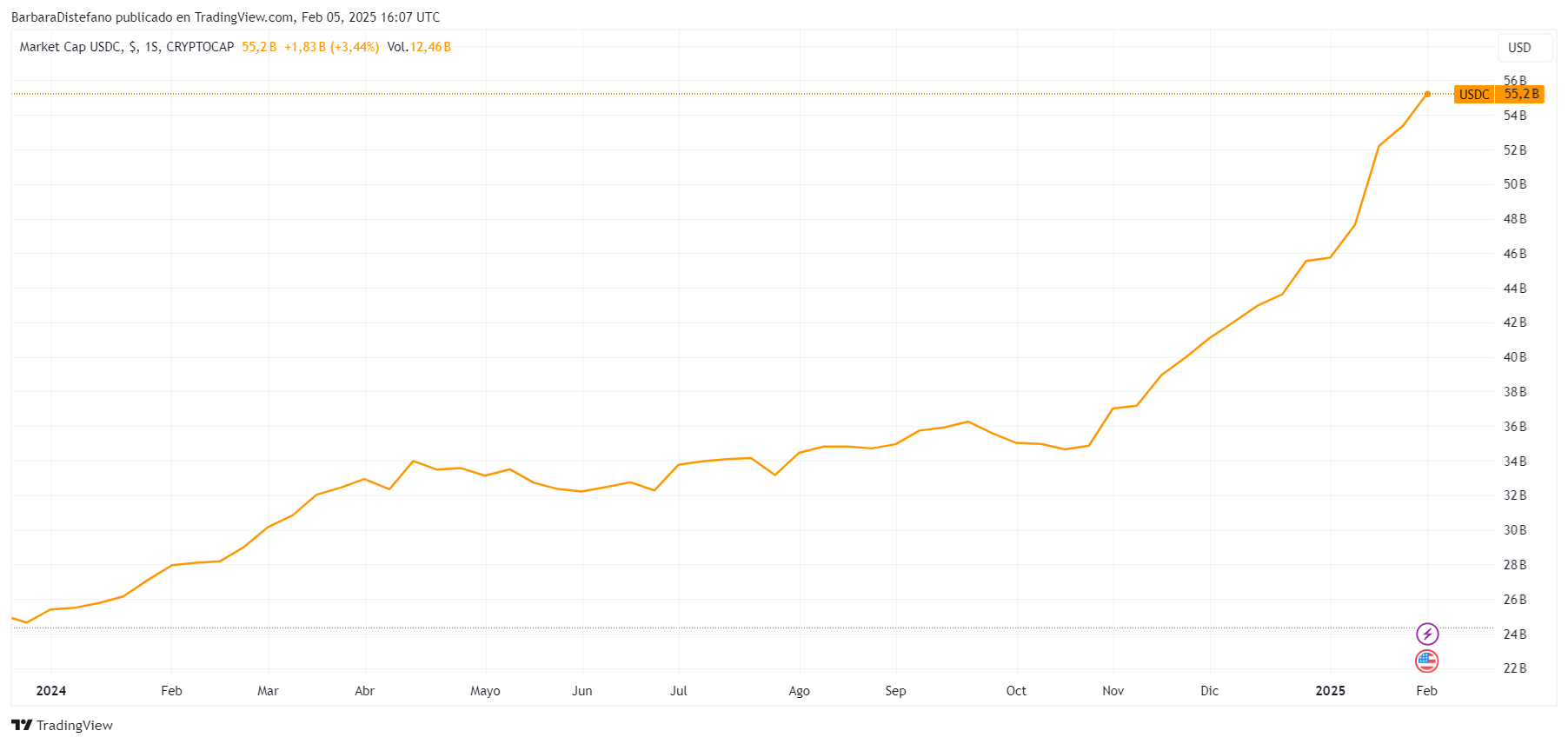Click the 2025 label on time axis

pyautogui.click(x=1330, y=691)
